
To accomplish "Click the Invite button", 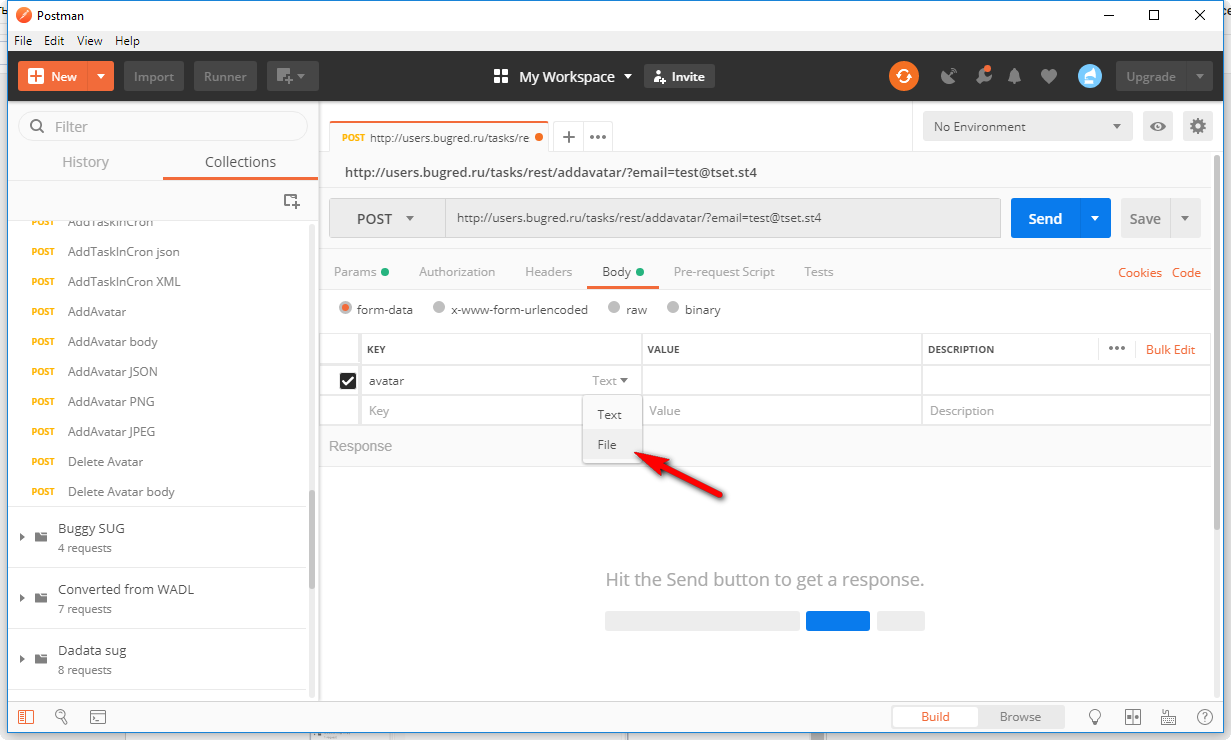I will [x=679, y=77].
